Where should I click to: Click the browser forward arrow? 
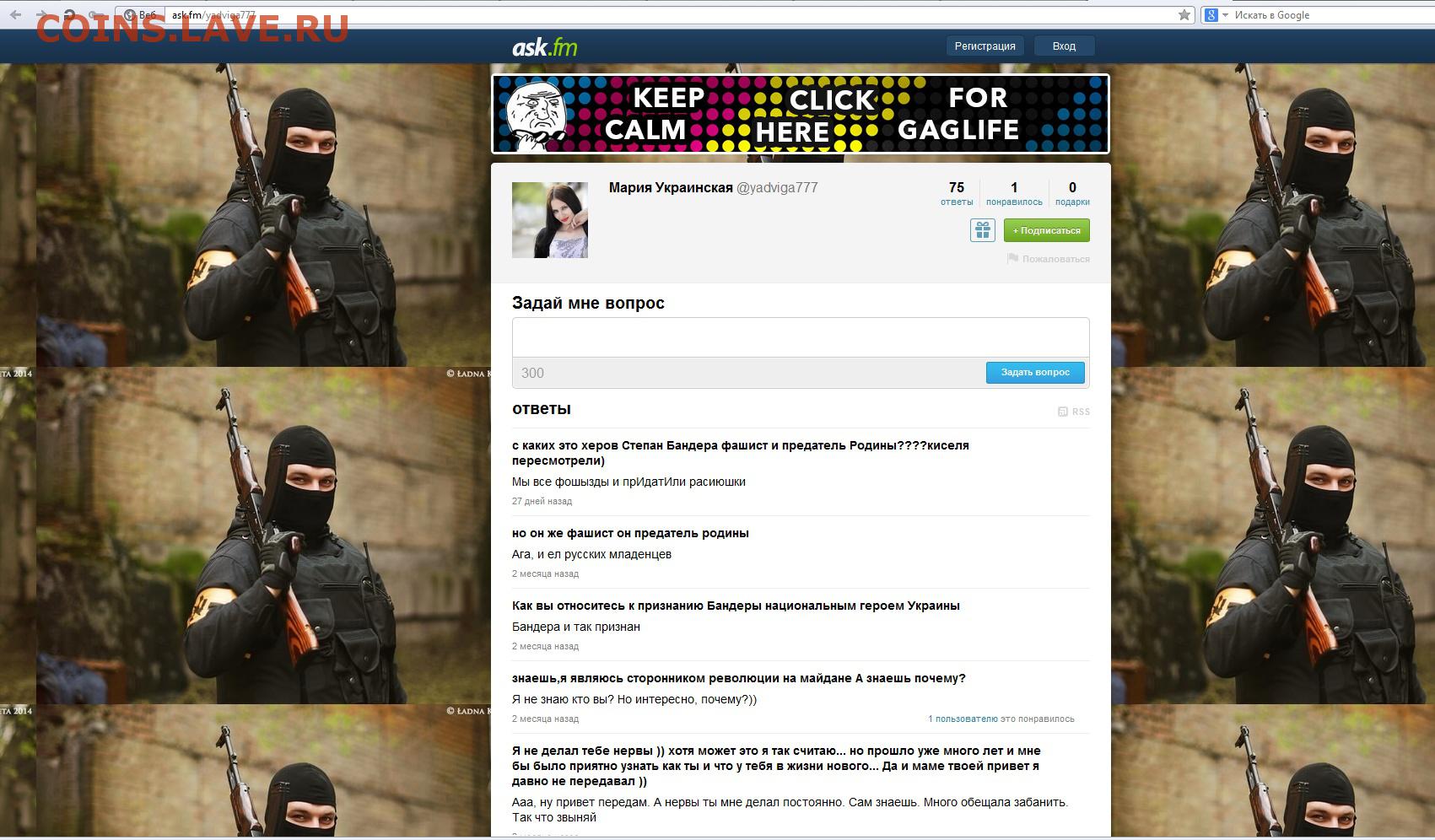click(x=40, y=14)
